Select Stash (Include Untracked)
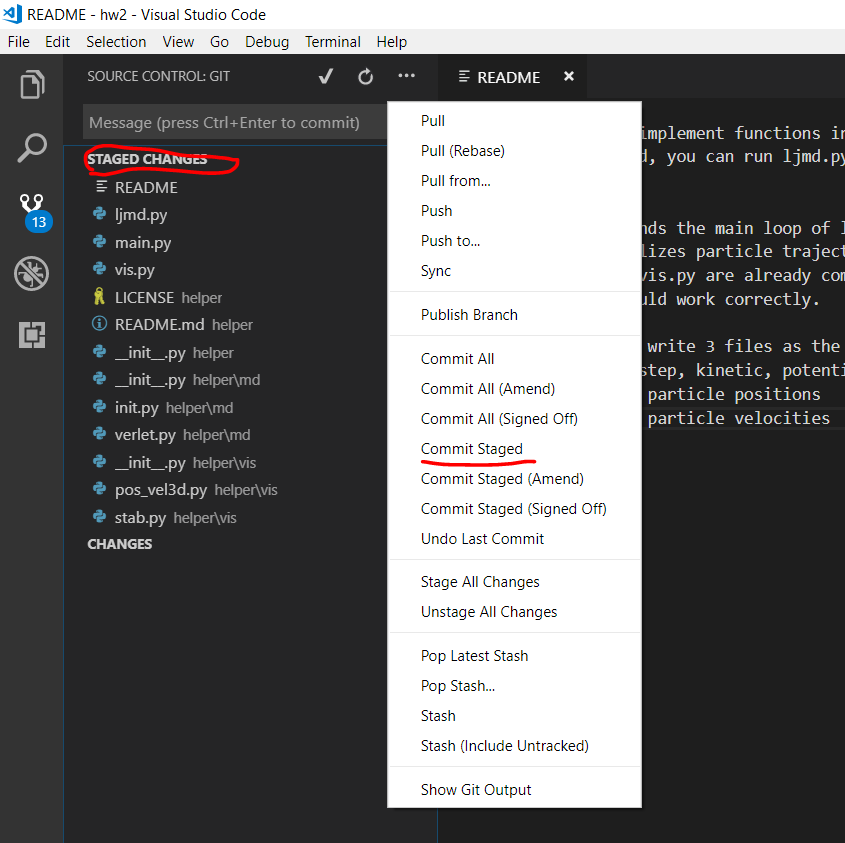The image size is (845, 843). click(x=514, y=746)
